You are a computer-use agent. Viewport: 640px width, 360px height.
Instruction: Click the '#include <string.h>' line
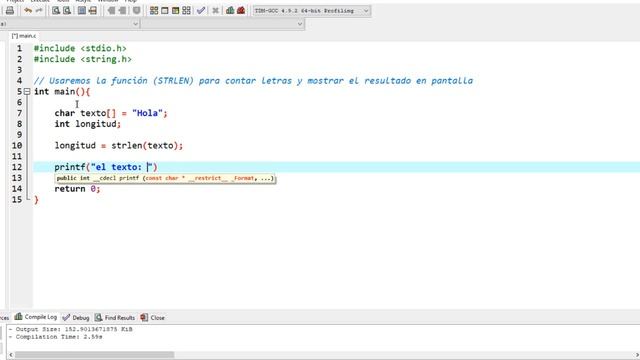[82, 60]
